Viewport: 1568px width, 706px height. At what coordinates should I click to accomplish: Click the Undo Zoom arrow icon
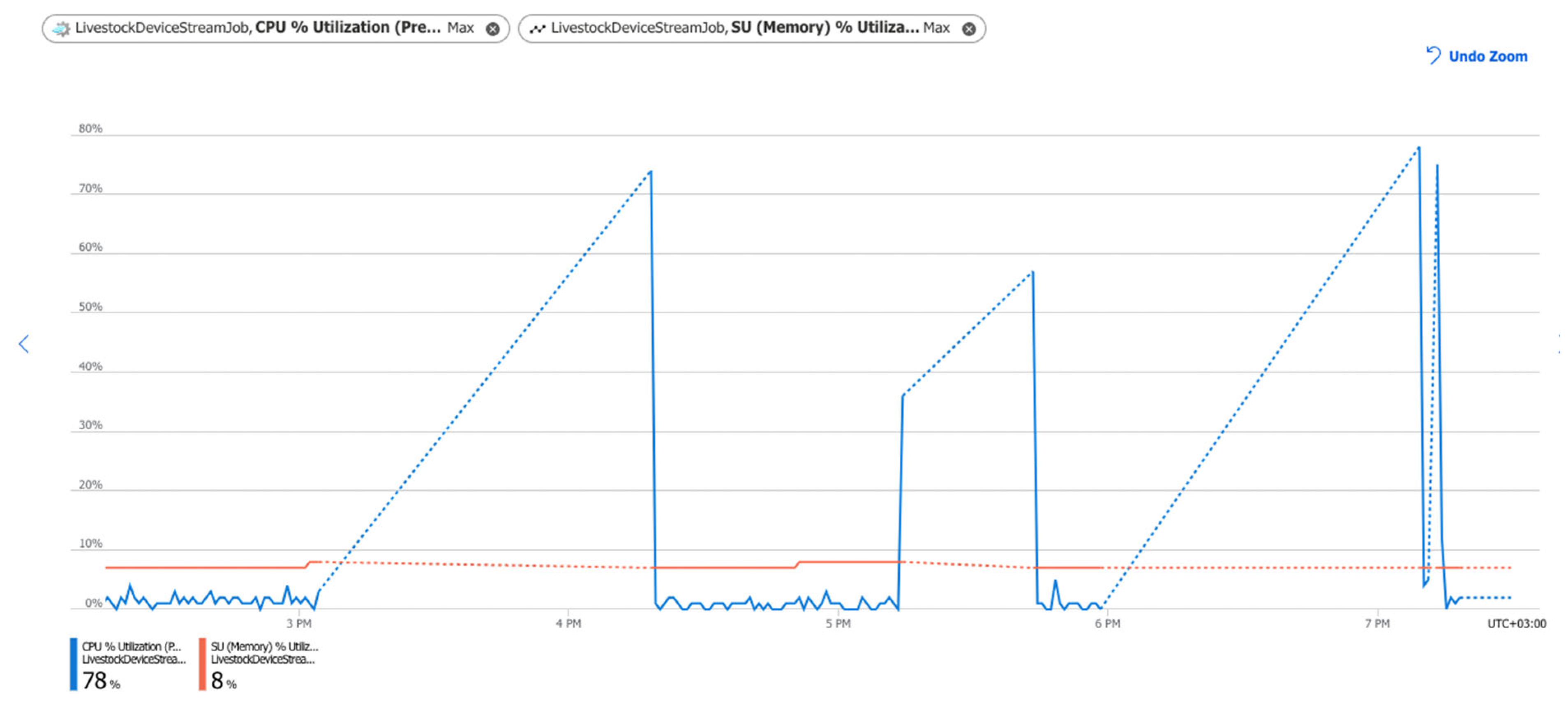pos(1434,56)
